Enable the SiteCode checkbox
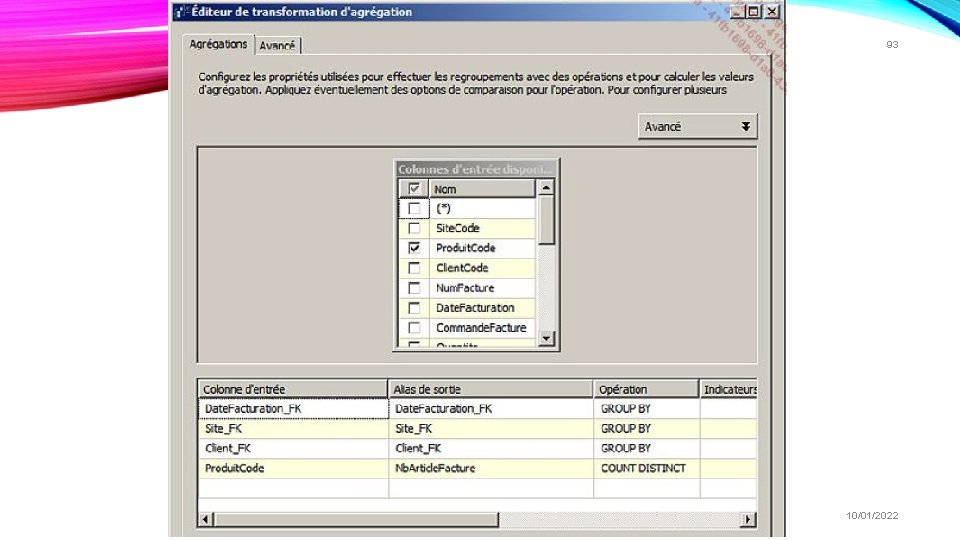 pos(414,228)
